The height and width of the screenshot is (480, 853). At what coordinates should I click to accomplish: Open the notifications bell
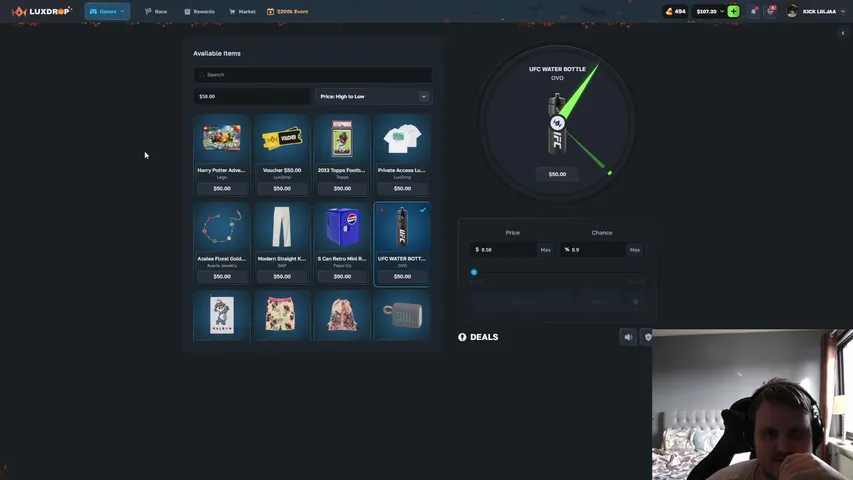[753, 11]
